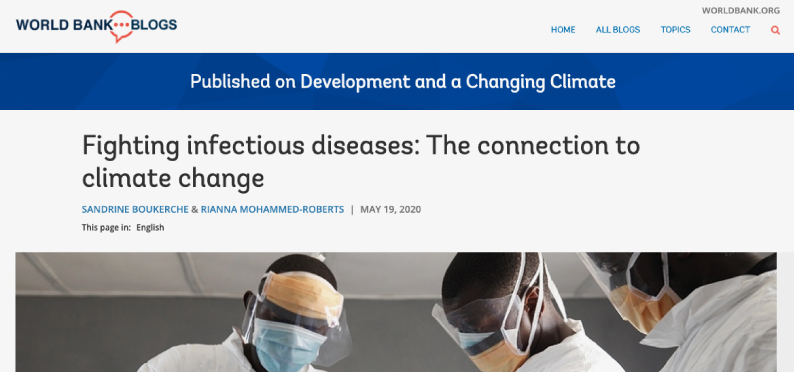Go to the HOME menu item
794x372 pixels.
(x=563, y=30)
